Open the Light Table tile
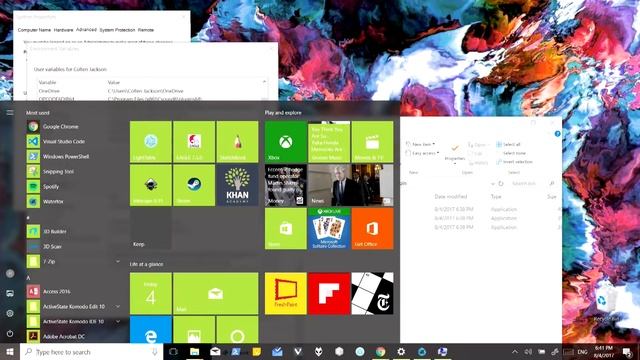This screenshot has width=640, height=360. click(x=151, y=142)
